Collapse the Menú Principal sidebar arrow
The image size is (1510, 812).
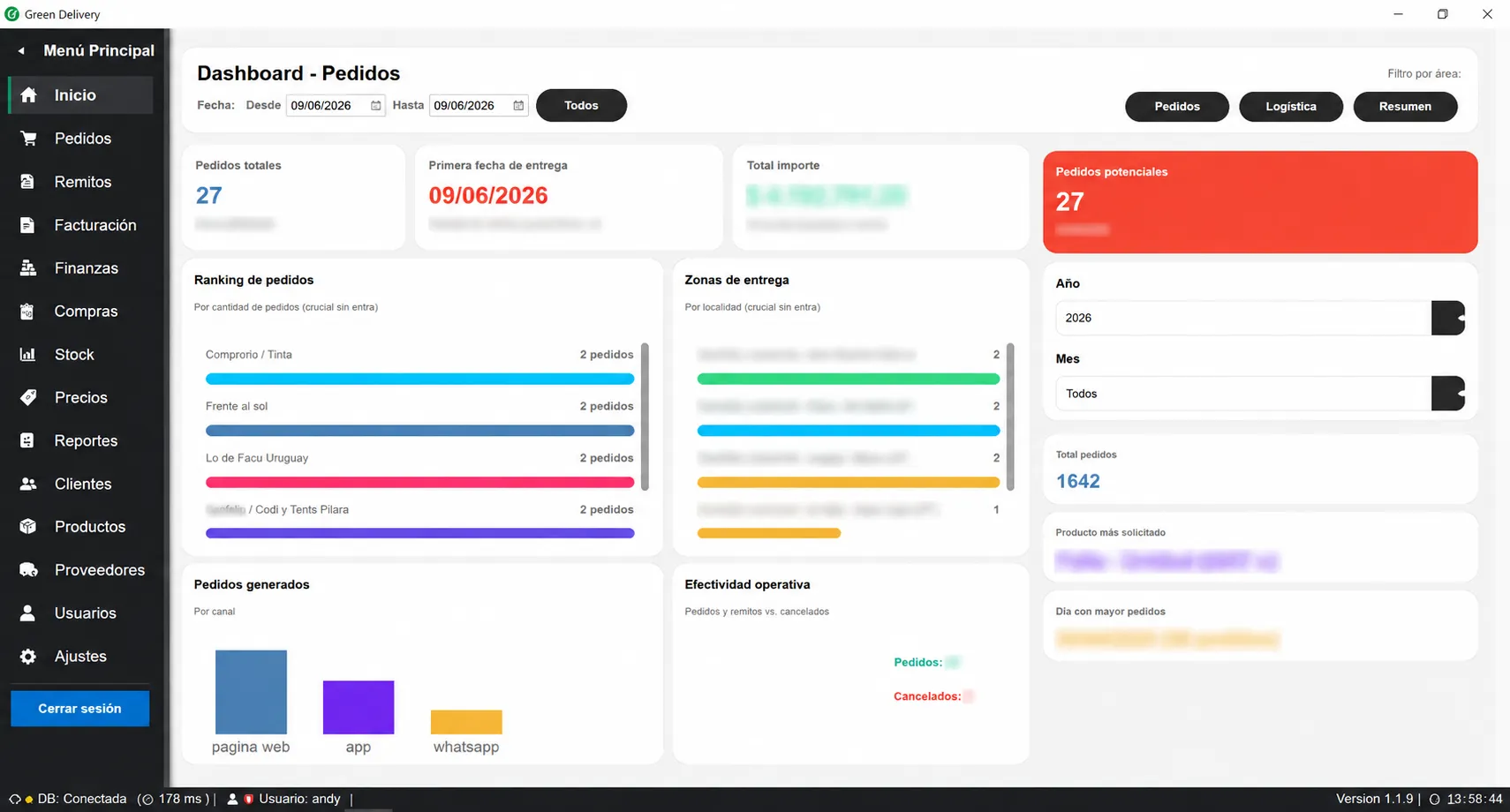[x=21, y=51]
